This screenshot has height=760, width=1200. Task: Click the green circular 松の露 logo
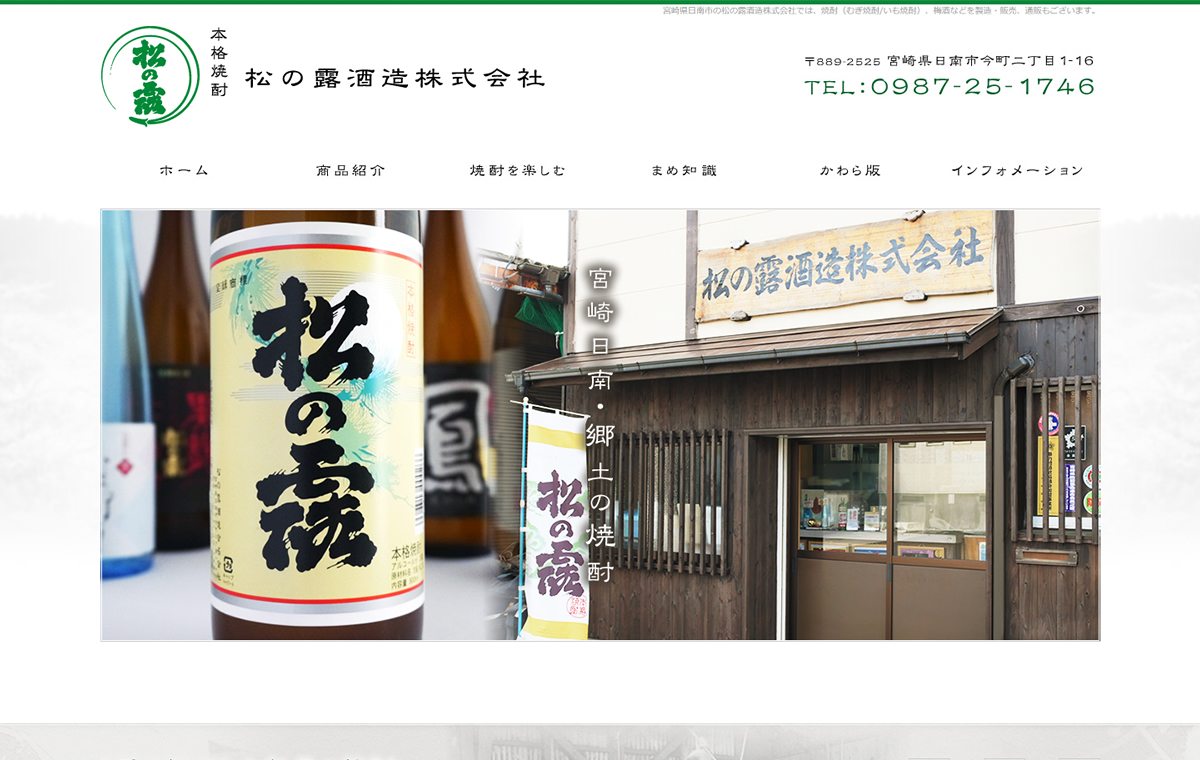(x=150, y=77)
